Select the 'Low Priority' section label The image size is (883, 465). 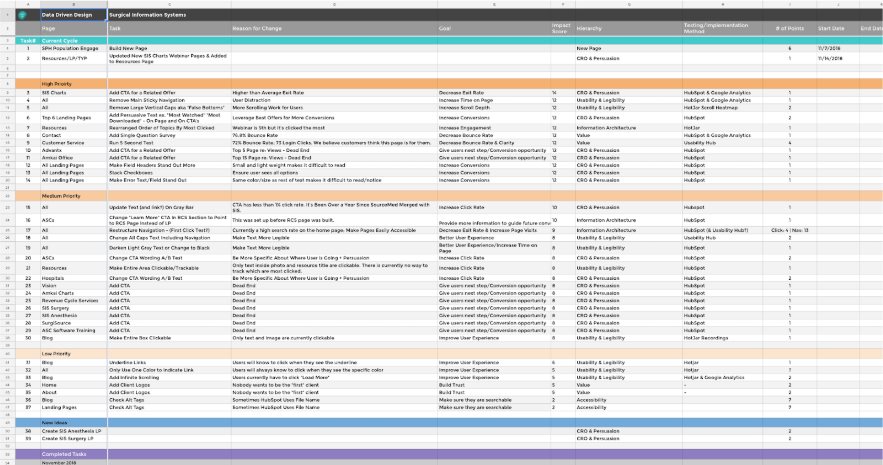[x=56, y=355]
